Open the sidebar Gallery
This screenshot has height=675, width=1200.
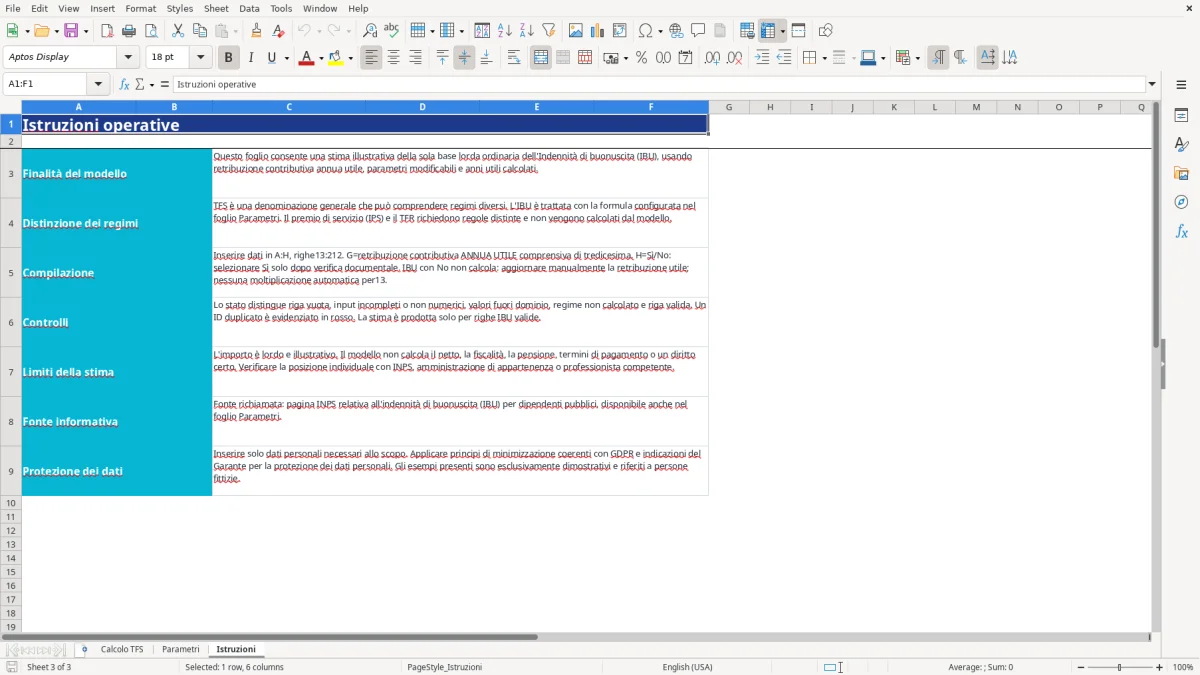click(1181, 174)
